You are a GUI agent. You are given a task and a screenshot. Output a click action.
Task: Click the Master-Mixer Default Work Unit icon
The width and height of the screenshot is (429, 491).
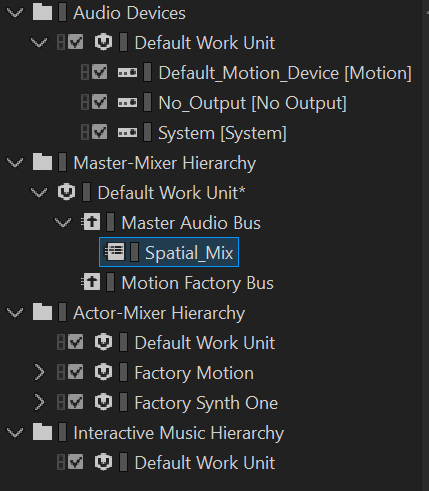(66, 192)
